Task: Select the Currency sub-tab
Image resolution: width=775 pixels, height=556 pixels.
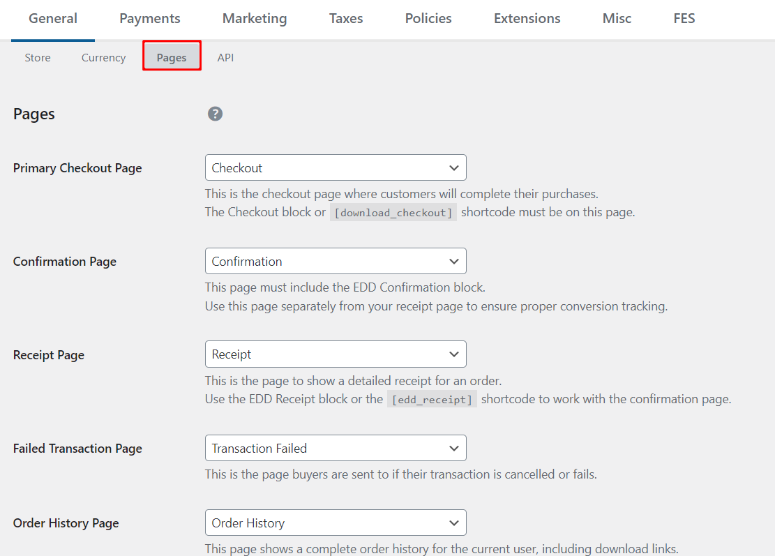Action: click(104, 58)
